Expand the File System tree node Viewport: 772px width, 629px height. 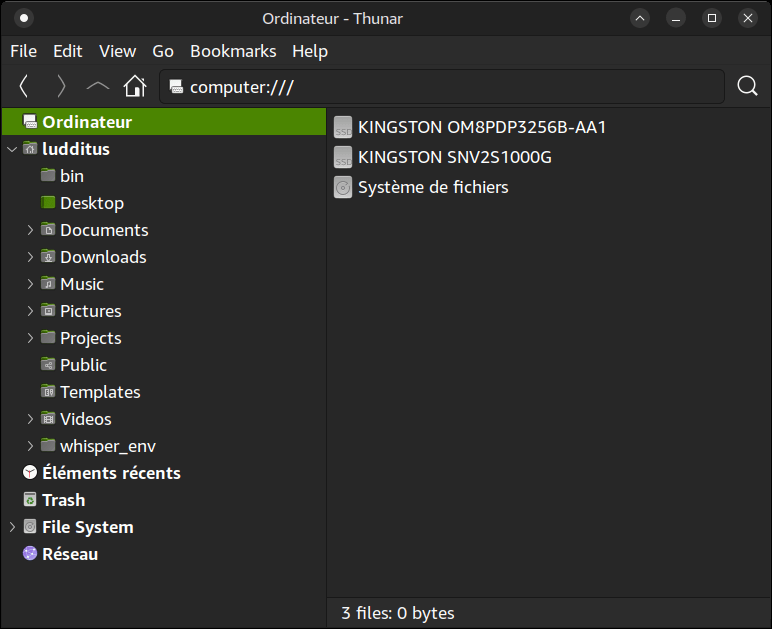[x=12, y=527]
